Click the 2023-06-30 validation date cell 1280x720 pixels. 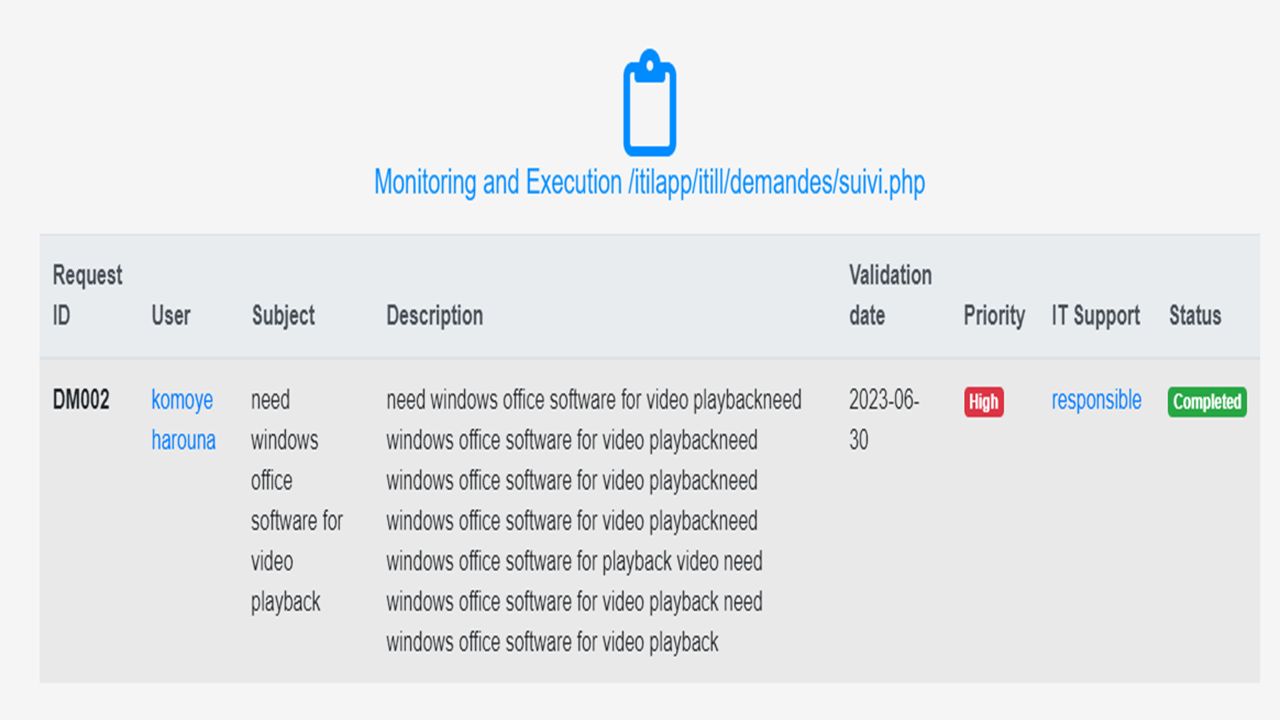[884, 420]
